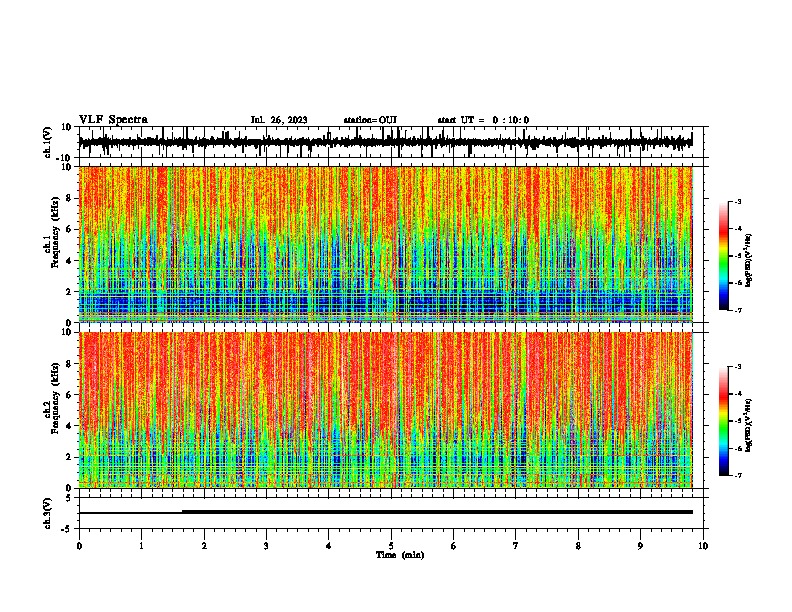Click time-axis tick label "10"

tap(703, 546)
